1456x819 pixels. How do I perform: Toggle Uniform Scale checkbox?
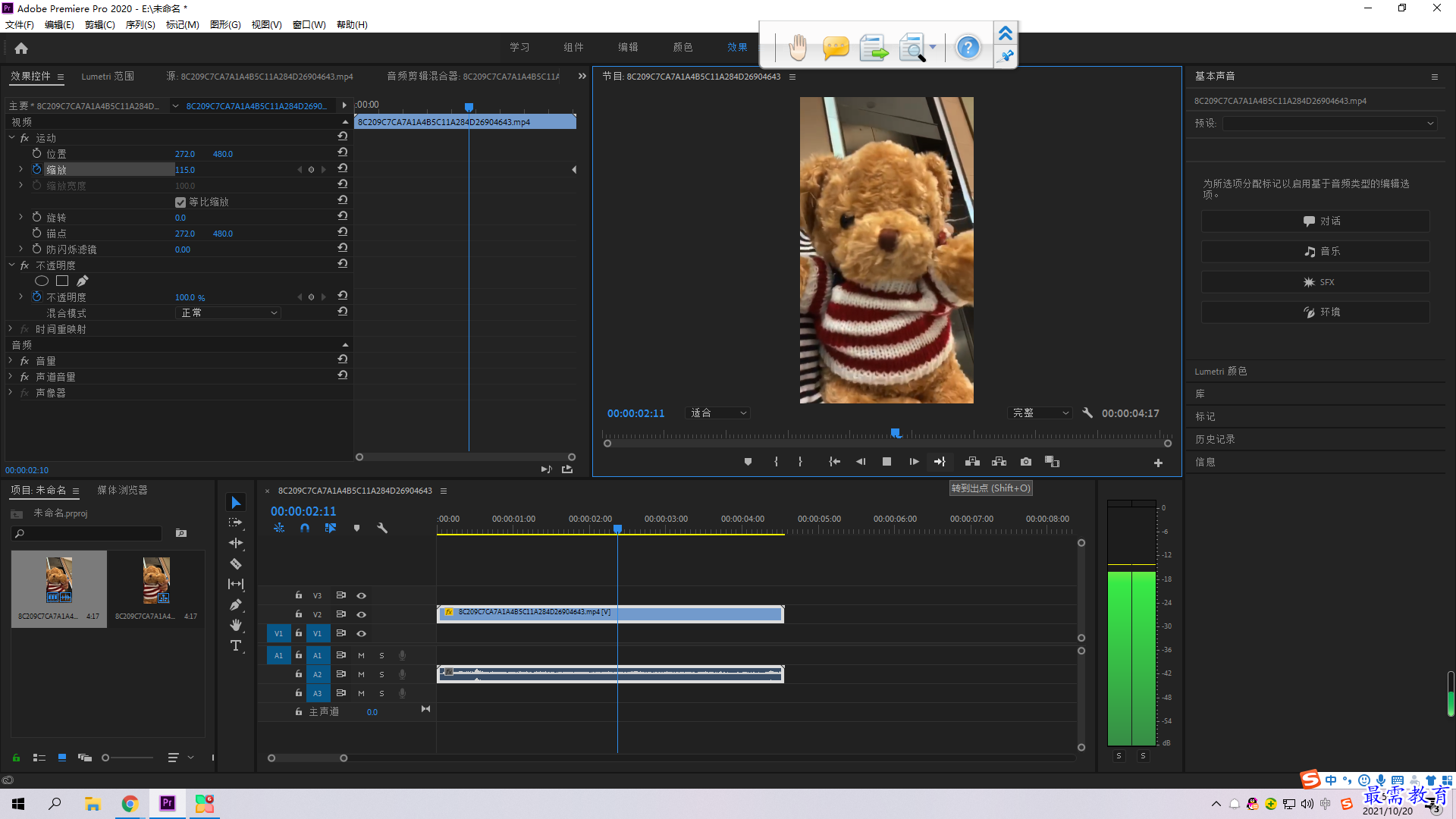[180, 202]
